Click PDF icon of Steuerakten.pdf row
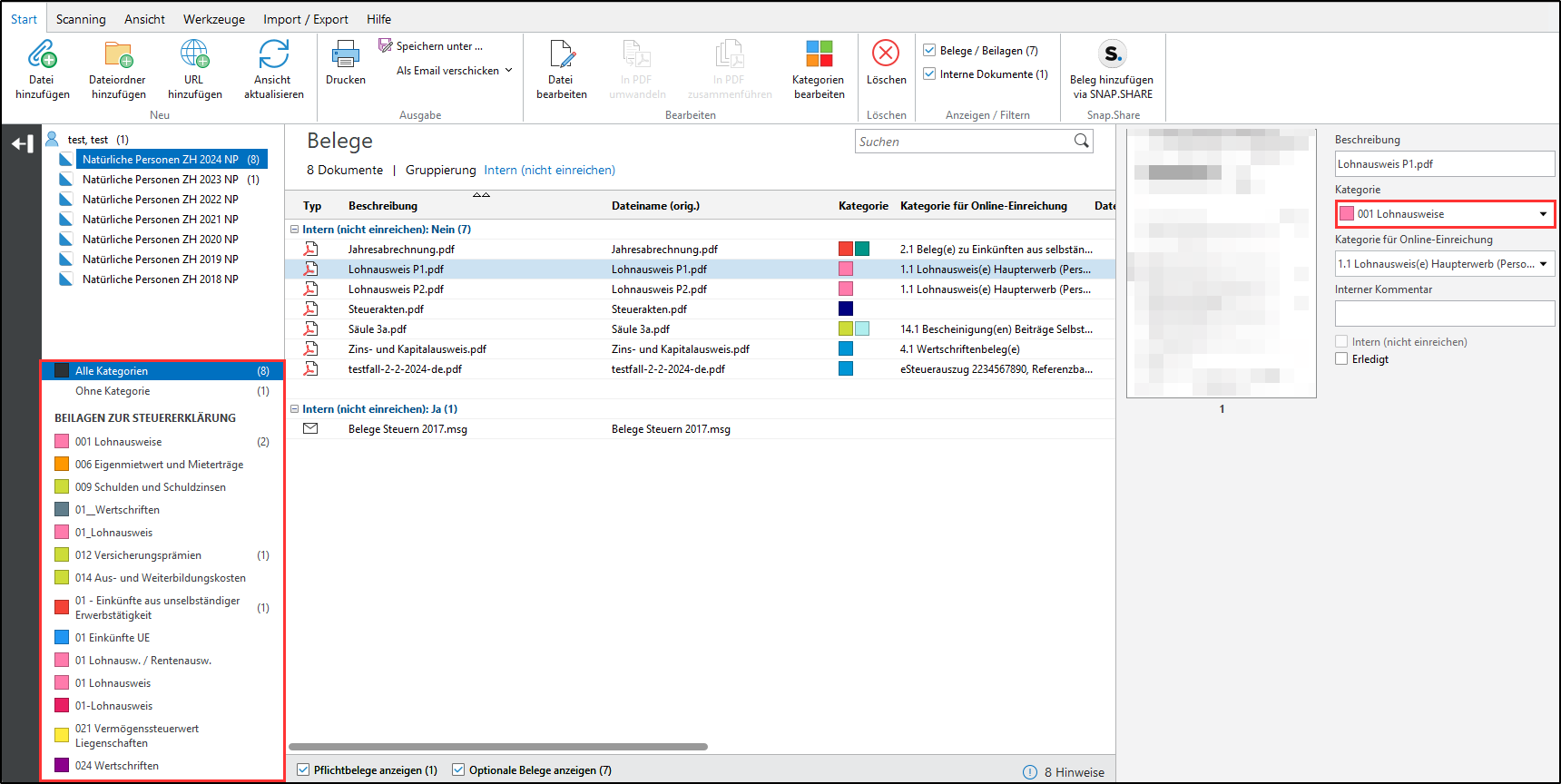This screenshot has height=784, width=1561. pyautogui.click(x=310, y=309)
